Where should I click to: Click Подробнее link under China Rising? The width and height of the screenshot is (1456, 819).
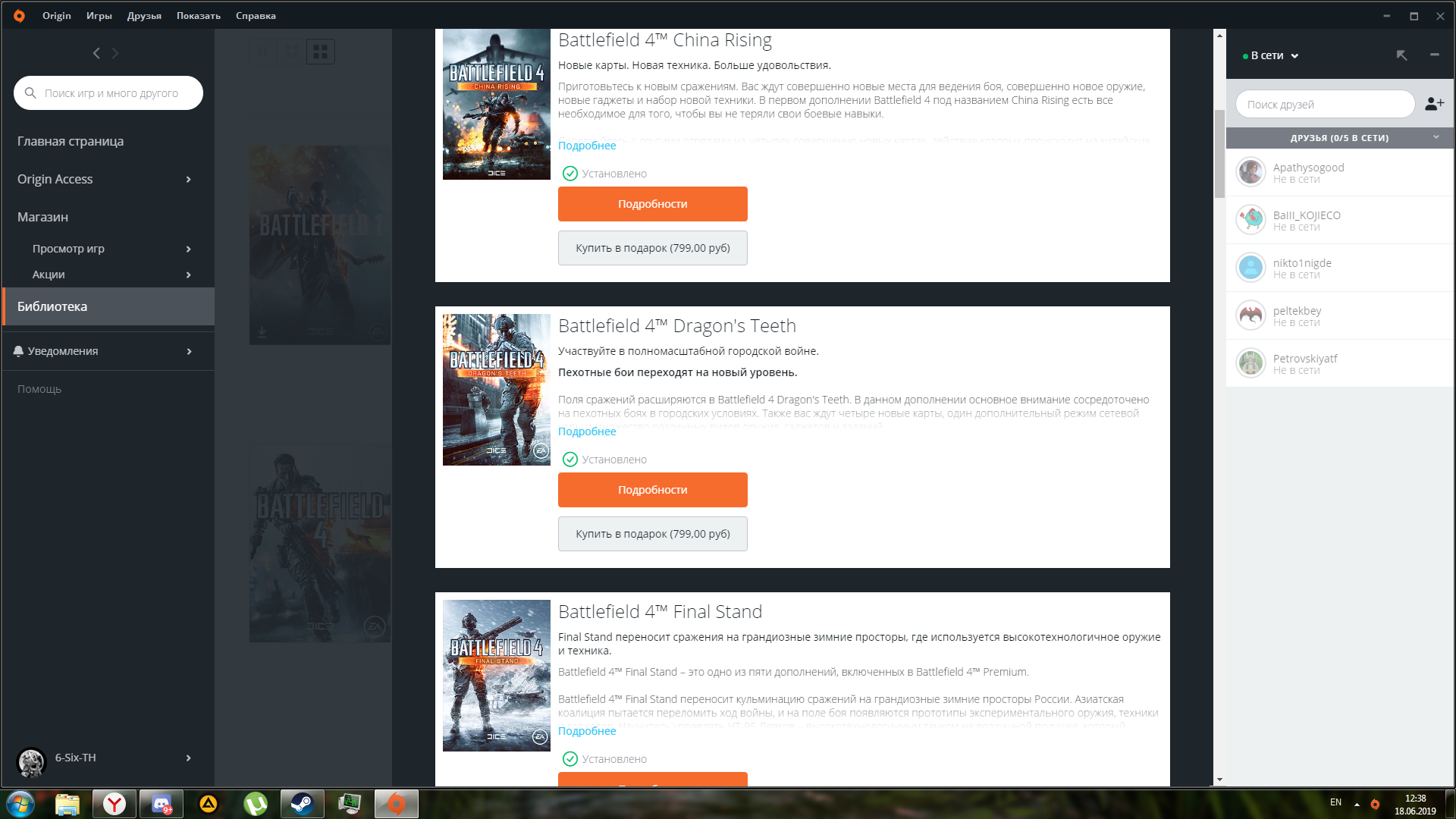(587, 146)
